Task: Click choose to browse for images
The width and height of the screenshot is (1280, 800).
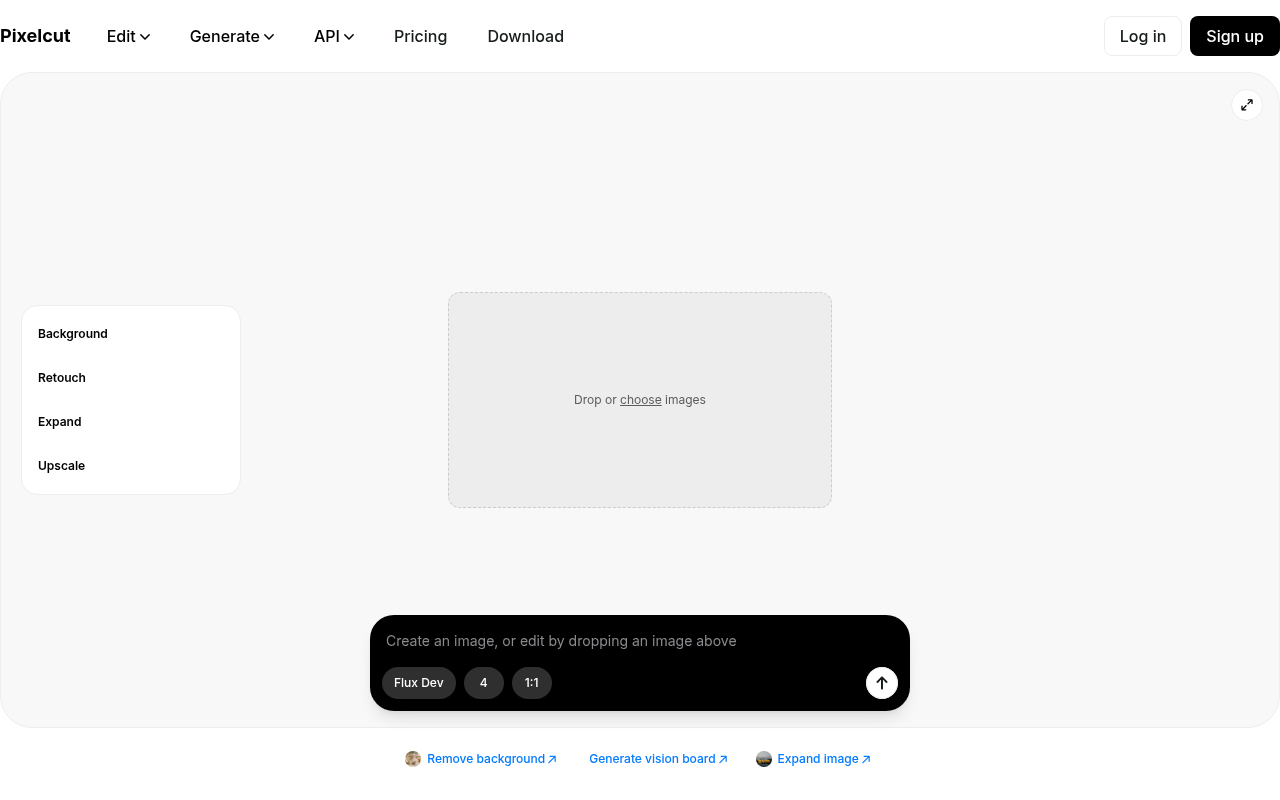Action: click(x=640, y=400)
